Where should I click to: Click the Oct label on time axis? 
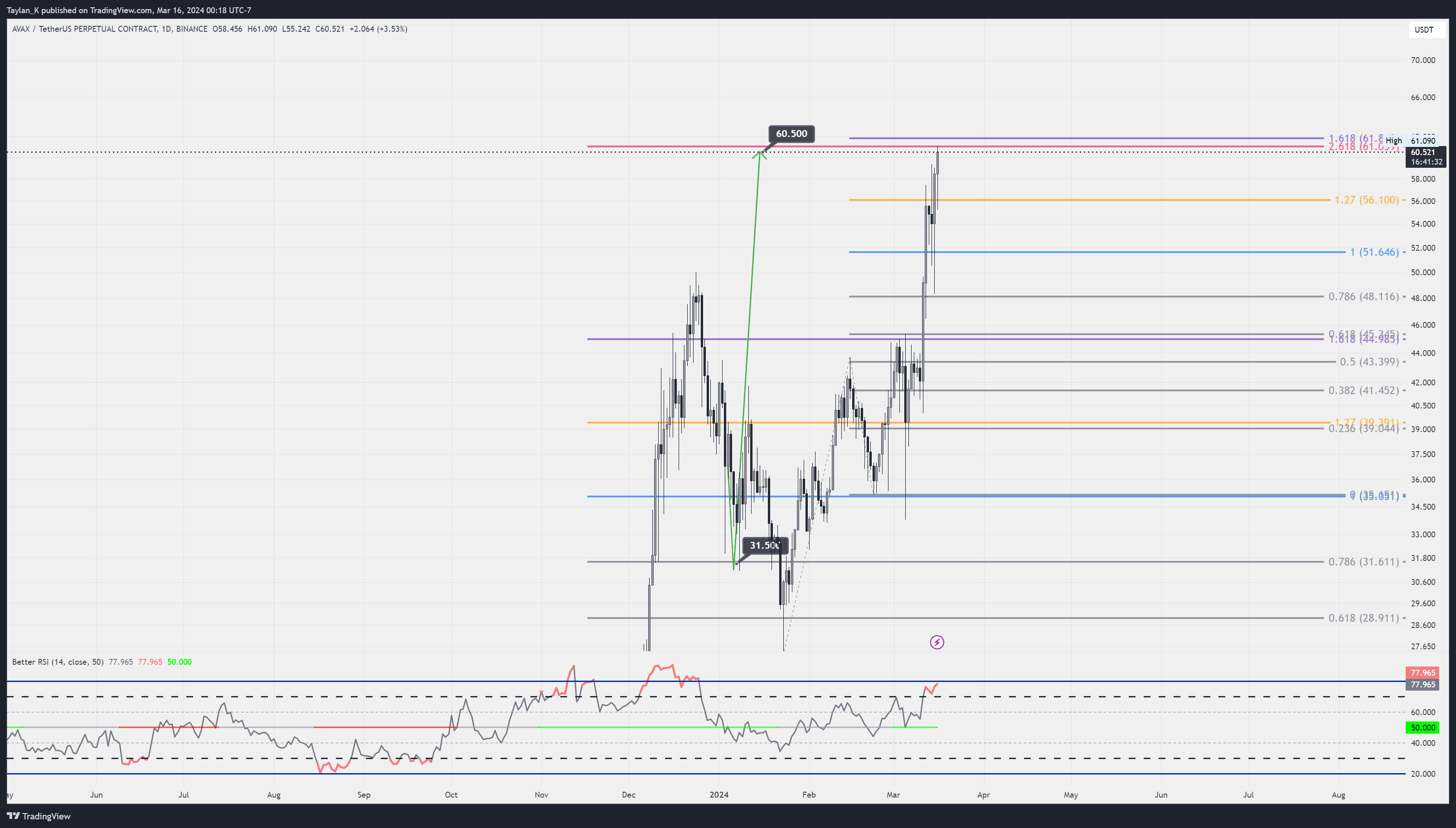pos(451,795)
